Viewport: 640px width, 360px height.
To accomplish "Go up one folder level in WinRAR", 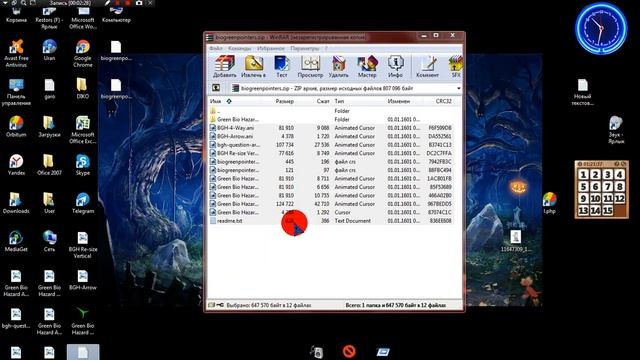I will coord(216,88).
